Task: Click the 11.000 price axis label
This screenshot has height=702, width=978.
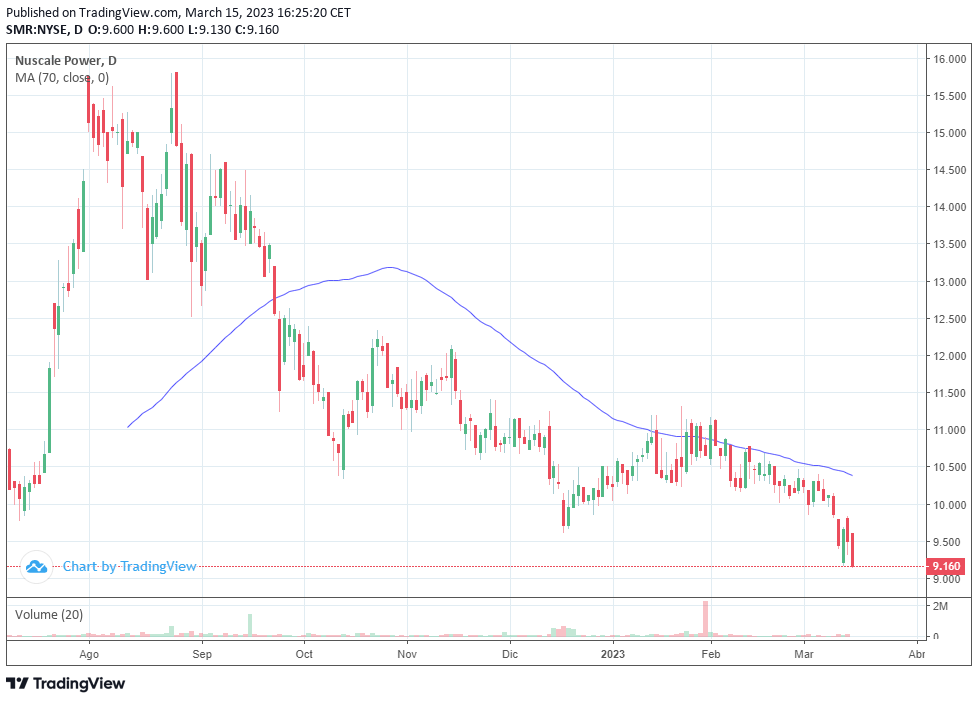Action: tap(949, 430)
